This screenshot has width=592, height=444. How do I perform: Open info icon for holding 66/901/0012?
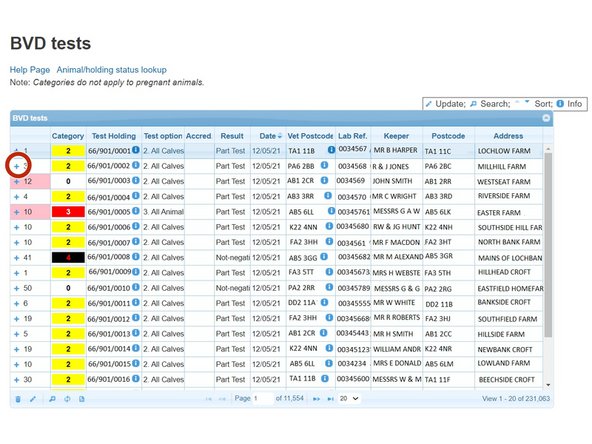(x=136, y=318)
